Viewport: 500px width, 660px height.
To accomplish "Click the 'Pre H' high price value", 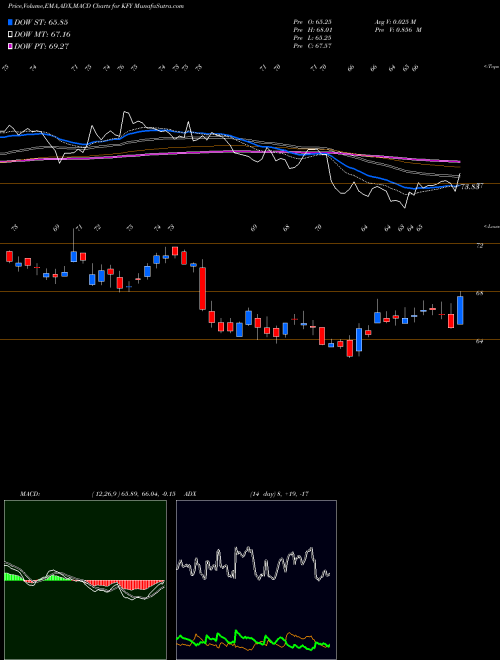I will 312,30.
